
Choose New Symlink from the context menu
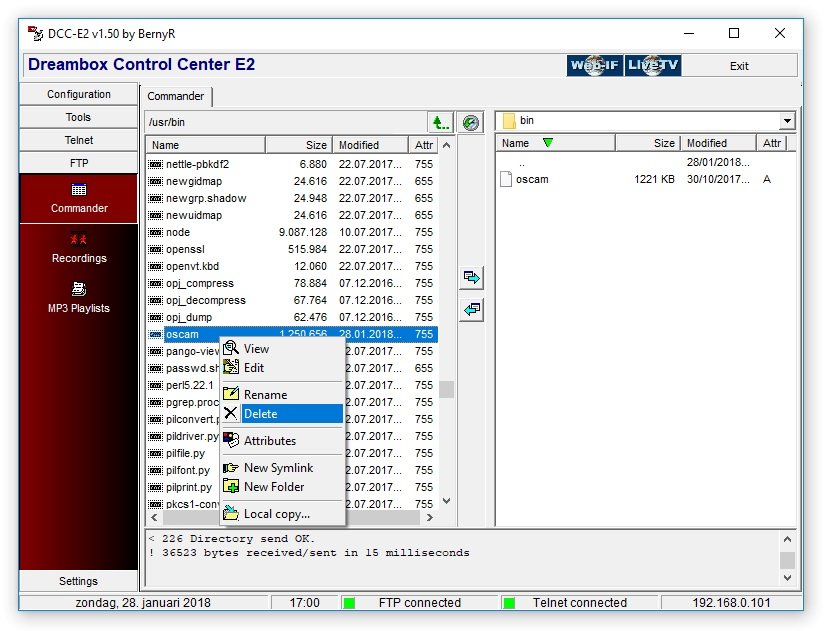[x=283, y=468]
